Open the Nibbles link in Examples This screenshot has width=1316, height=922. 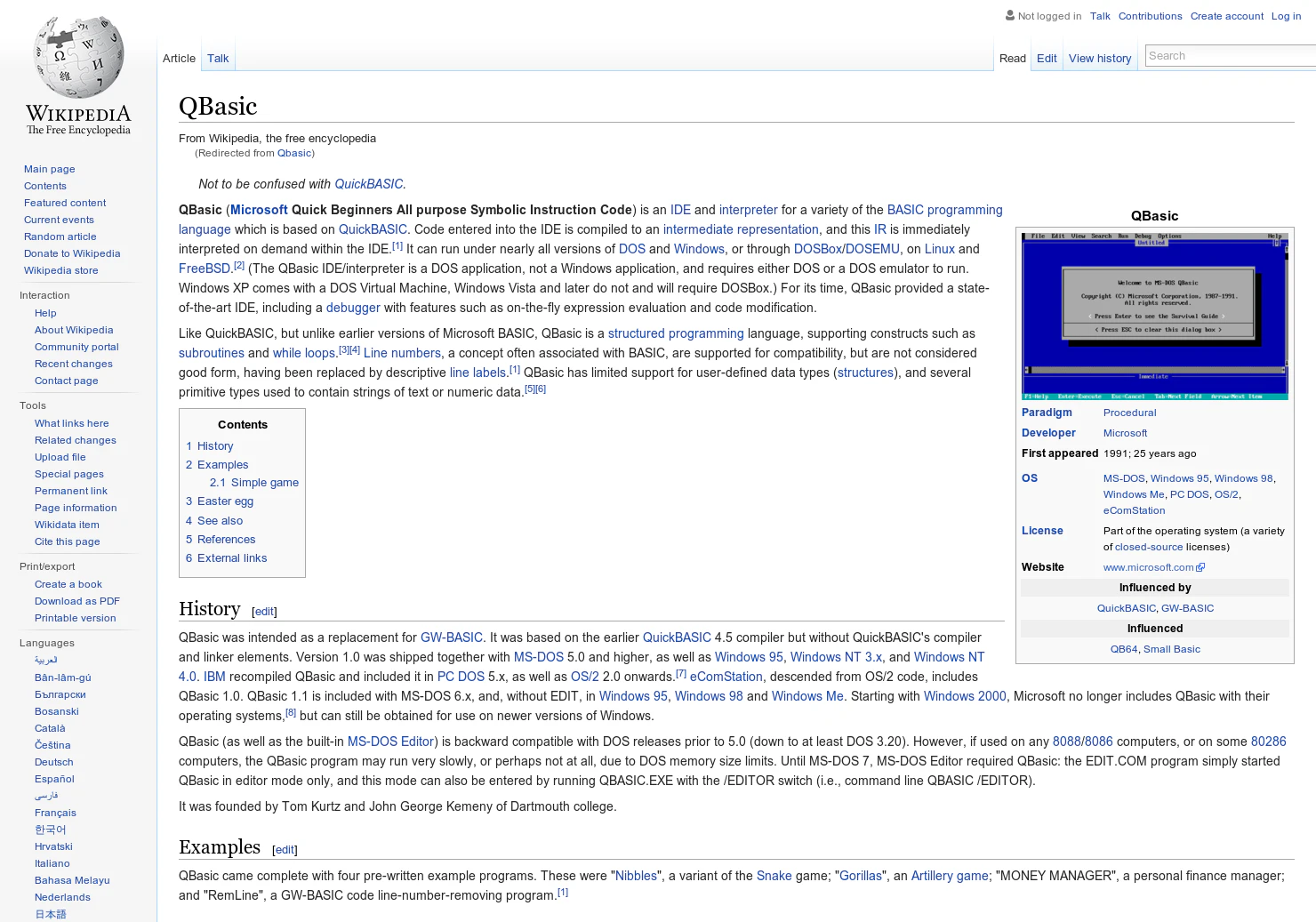[636, 876]
